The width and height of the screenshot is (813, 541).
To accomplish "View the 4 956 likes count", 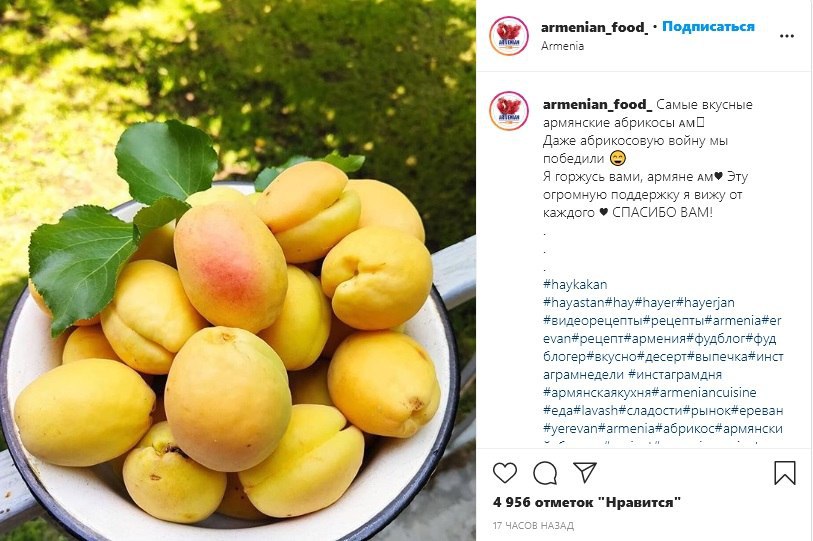I will coord(586,502).
